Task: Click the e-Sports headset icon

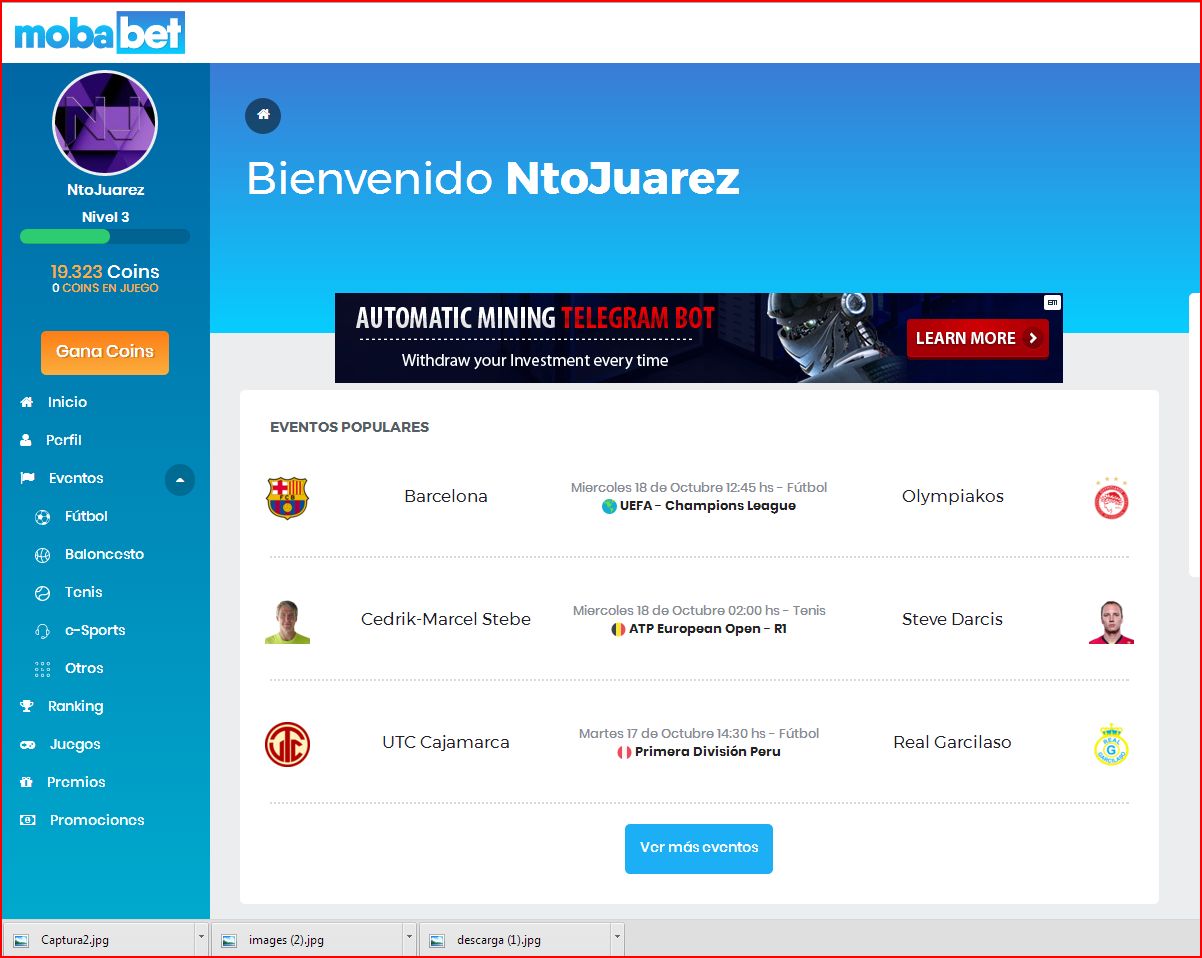Action: click(x=42, y=631)
